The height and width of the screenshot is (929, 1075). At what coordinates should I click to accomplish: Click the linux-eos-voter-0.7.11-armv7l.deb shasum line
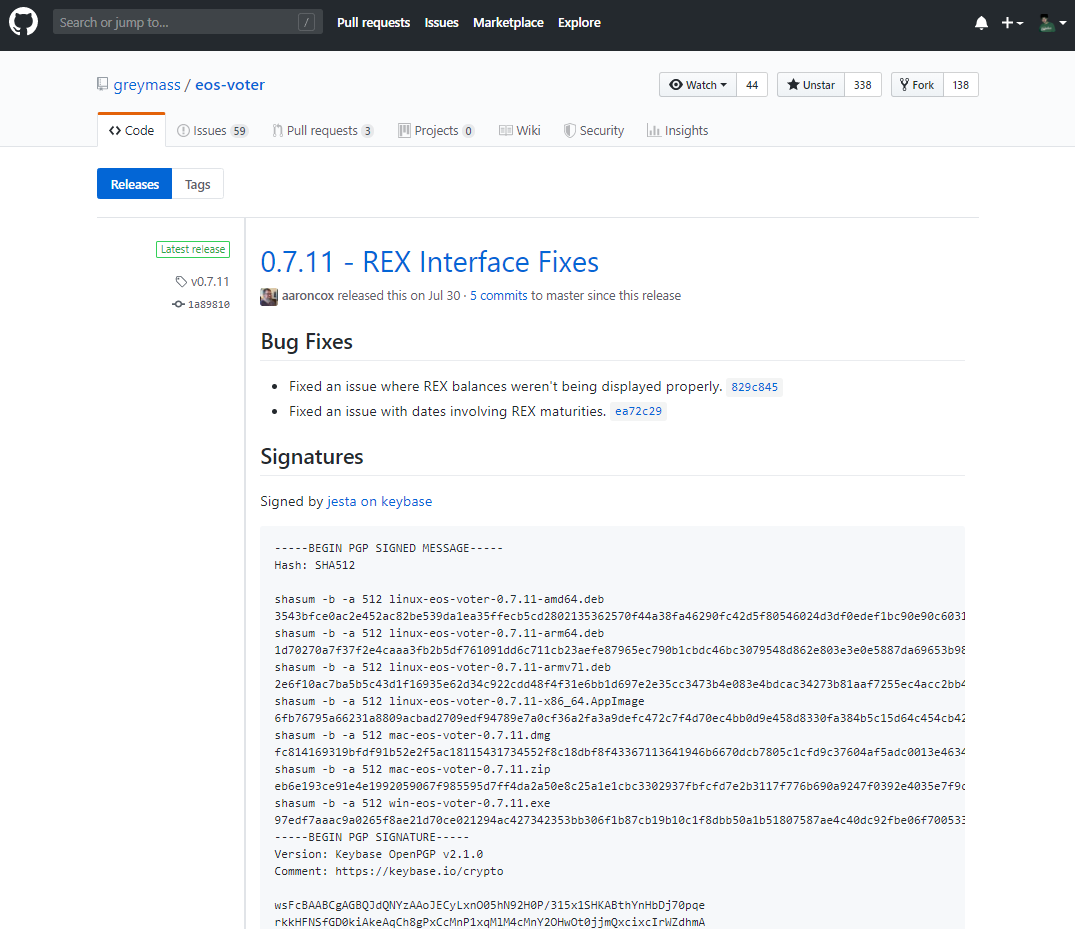(443, 667)
